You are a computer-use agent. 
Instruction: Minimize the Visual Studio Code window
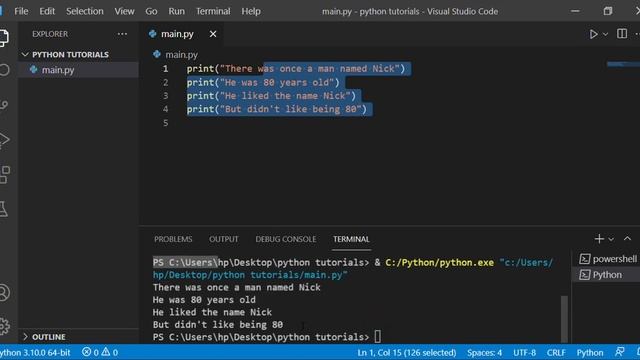click(575, 11)
